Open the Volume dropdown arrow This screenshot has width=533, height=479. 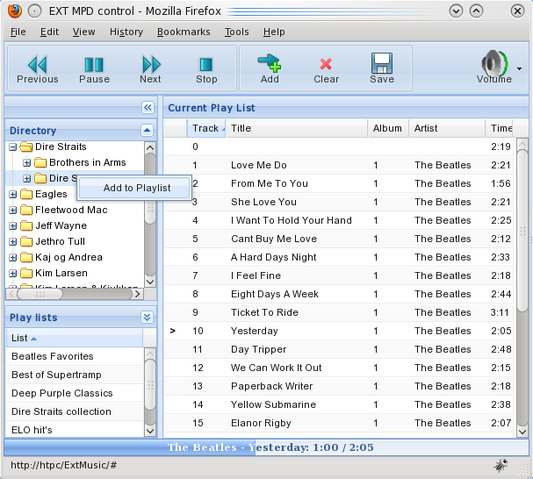[x=519, y=69]
